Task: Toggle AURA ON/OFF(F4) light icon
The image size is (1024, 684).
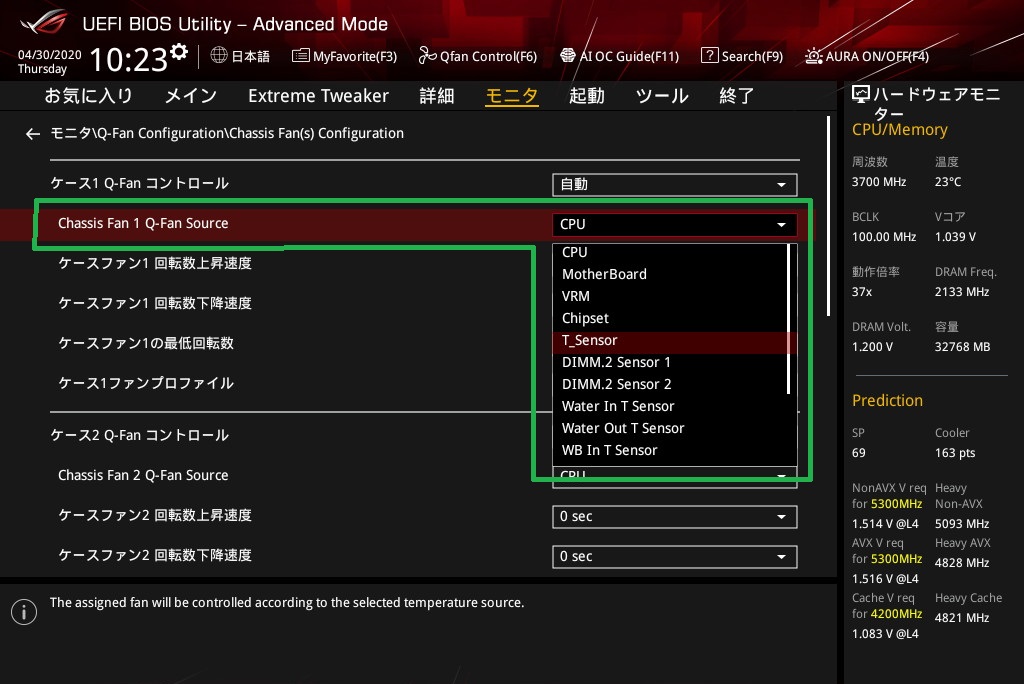Action: click(x=814, y=56)
